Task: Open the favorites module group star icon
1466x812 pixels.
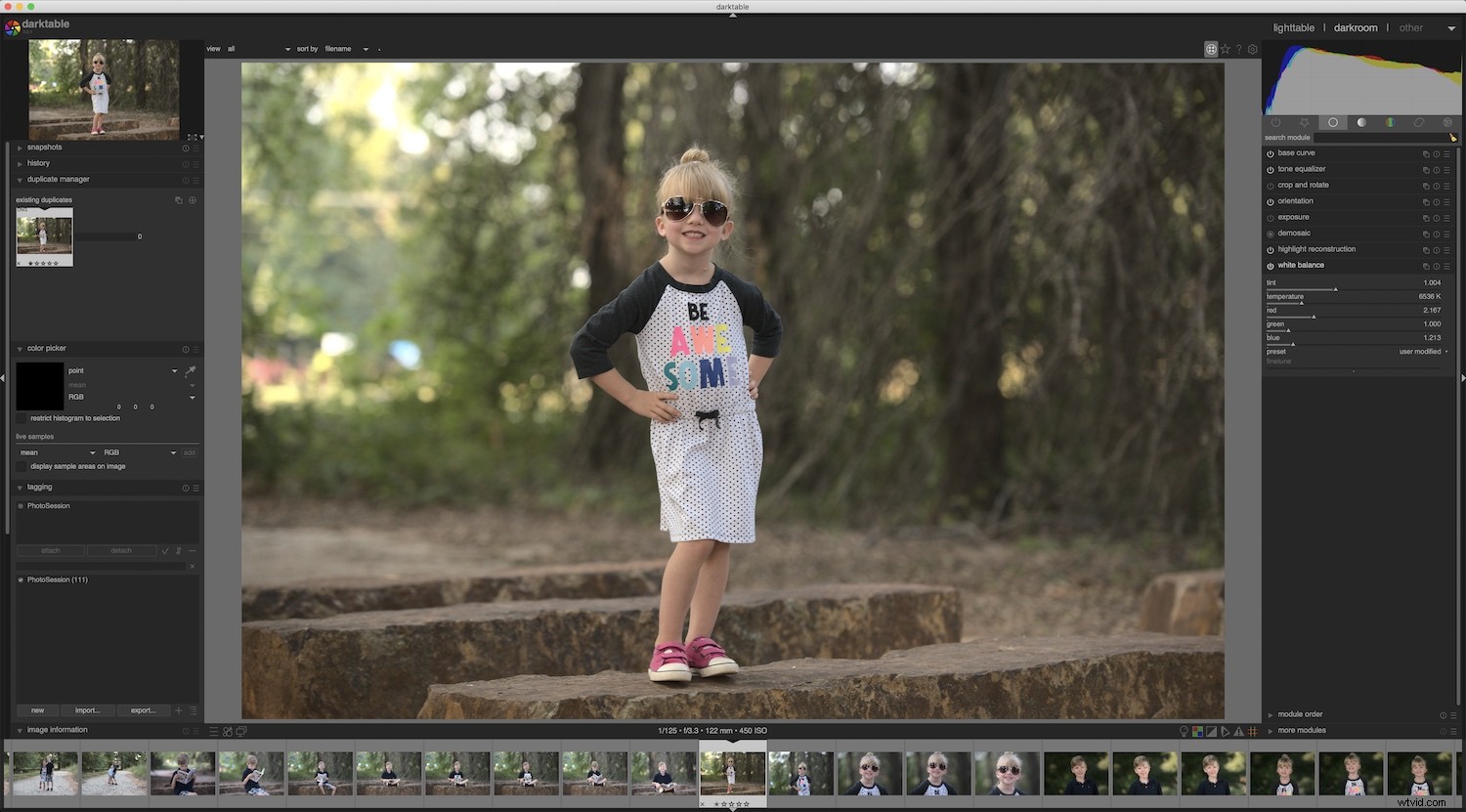Action: (1304, 122)
